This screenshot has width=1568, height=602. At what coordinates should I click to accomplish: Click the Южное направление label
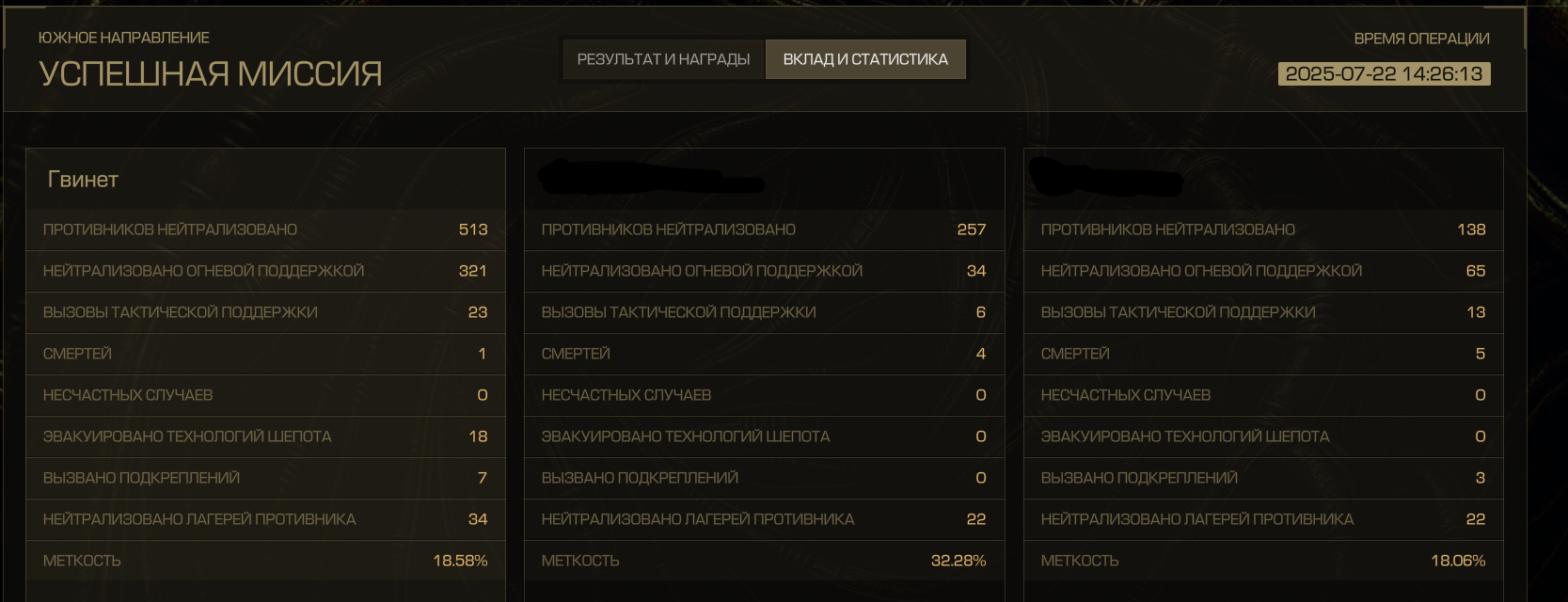click(x=124, y=38)
